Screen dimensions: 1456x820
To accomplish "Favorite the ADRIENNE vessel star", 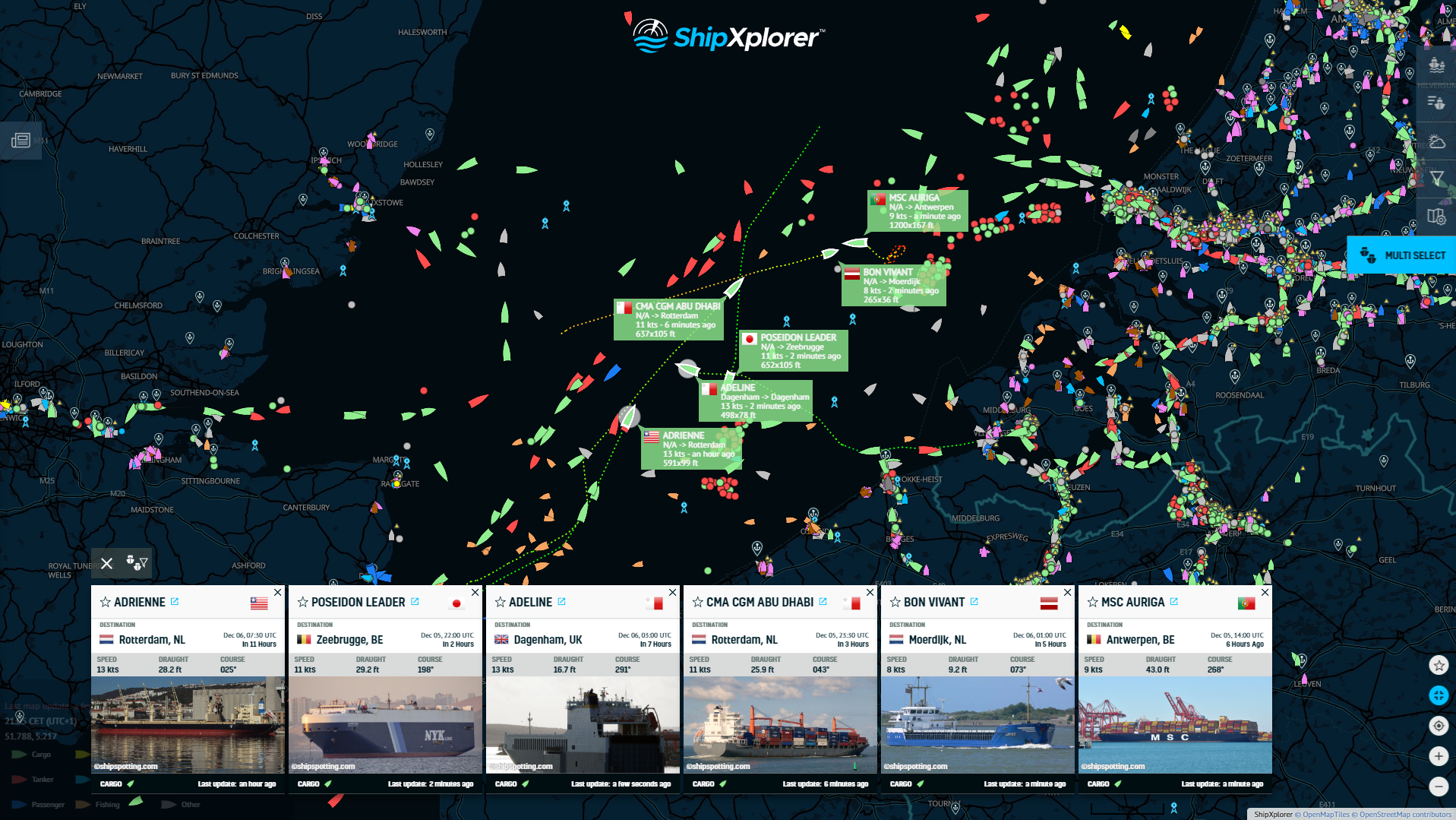I will pos(106,602).
